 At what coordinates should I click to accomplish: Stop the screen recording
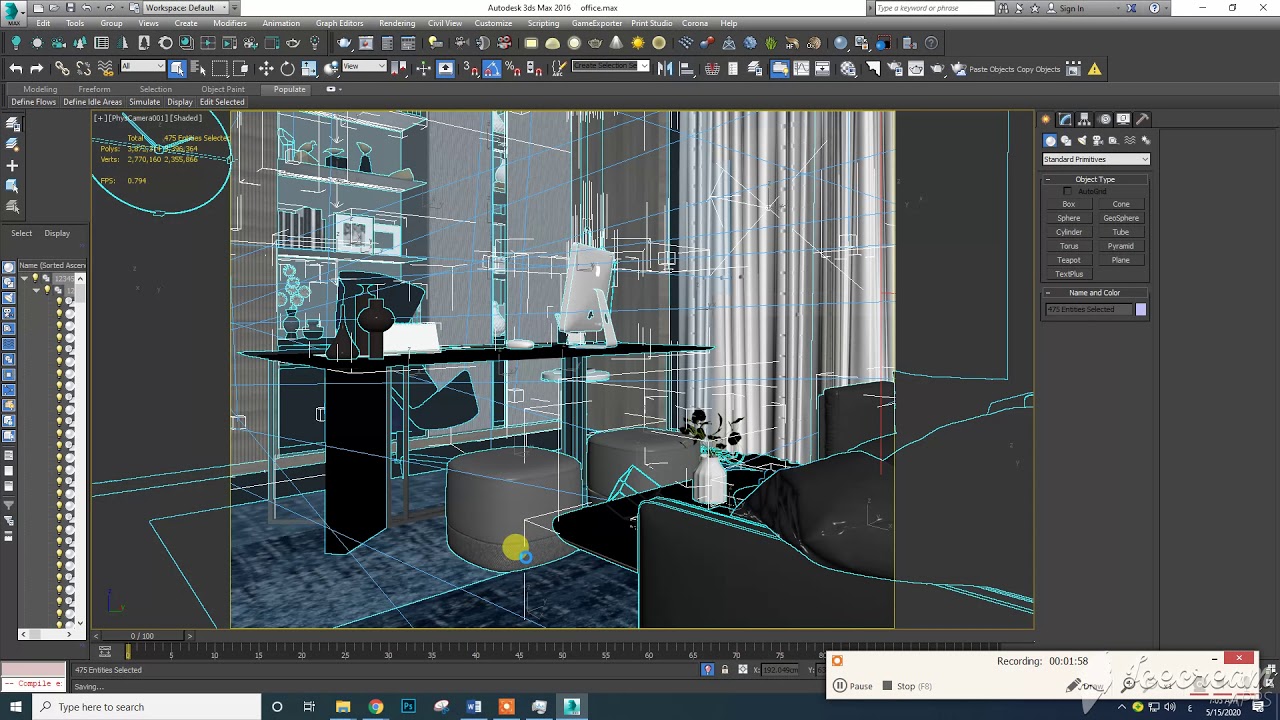[x=905, y=686]
